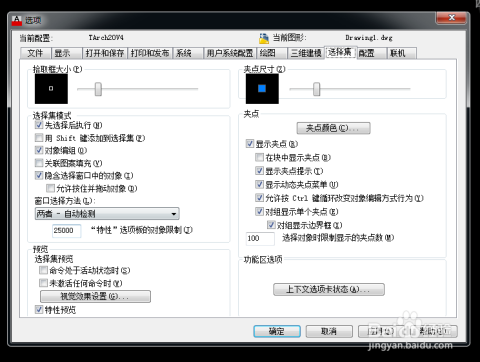The height and width of the screenshot is (362, 480).
Task: Click the 取消 button
Action: pyautogui.click(x=329, y=331)
